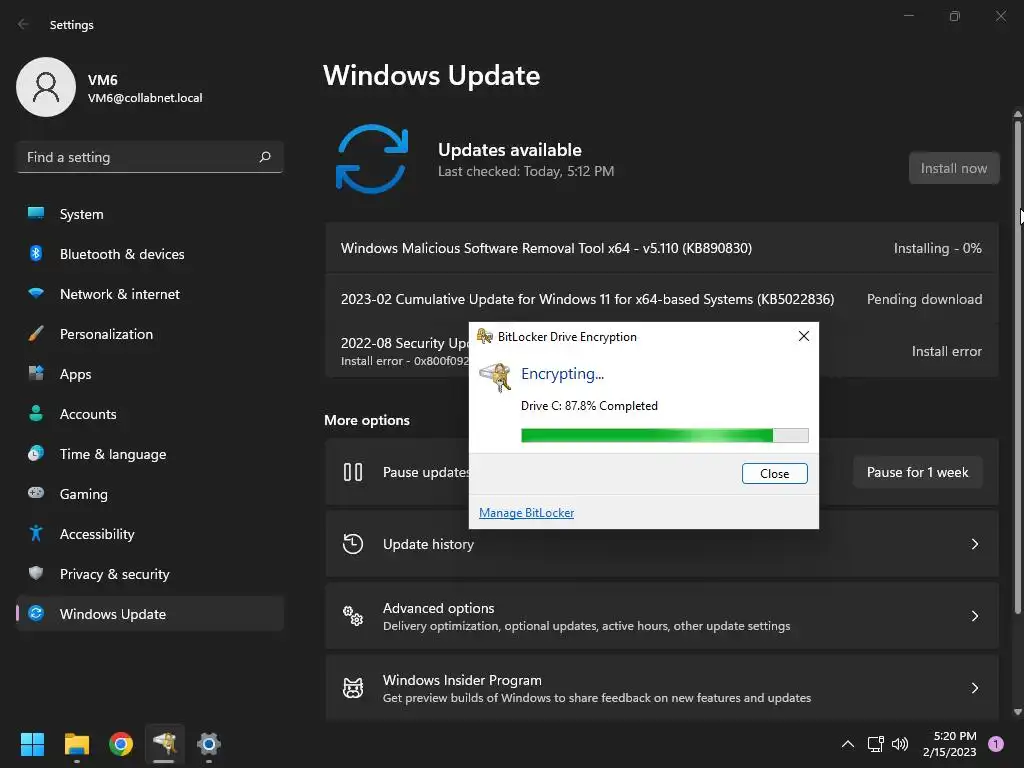This screenshot has width=1024, height=768.
Task: Open the Apps sidebar icon
Action: coord(36,374)
